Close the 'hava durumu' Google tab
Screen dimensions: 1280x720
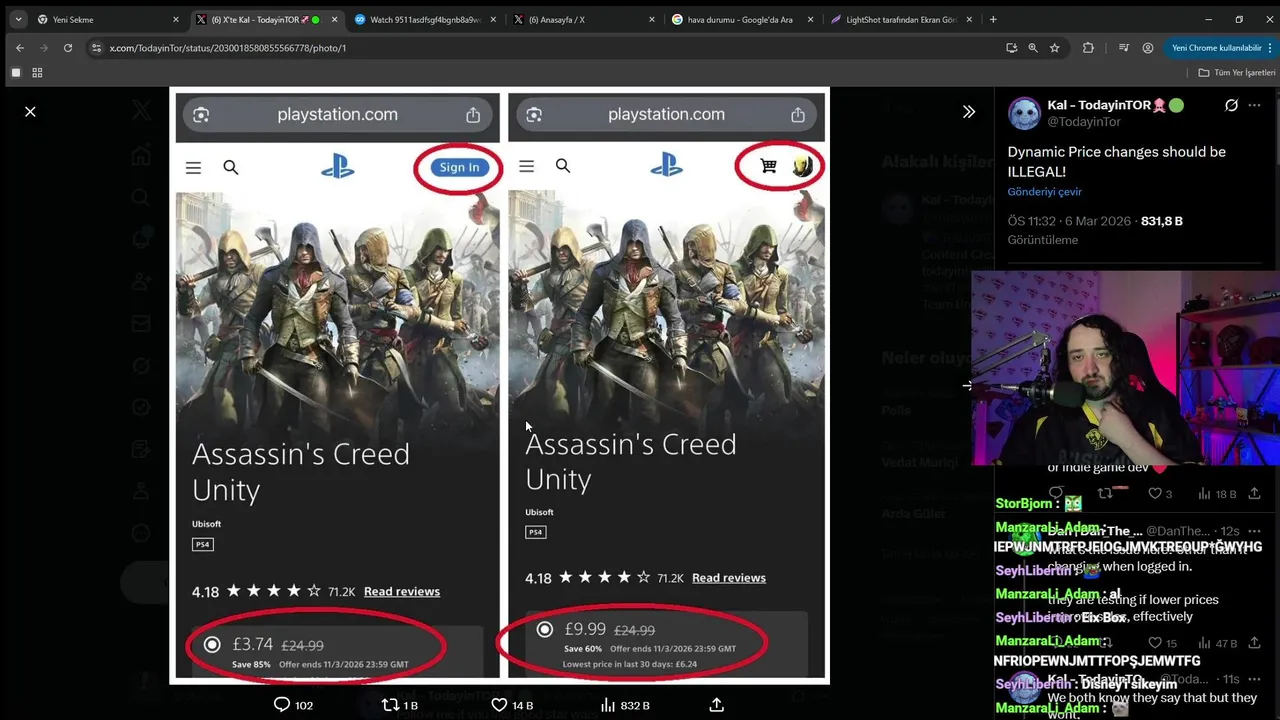click(812, 19)
